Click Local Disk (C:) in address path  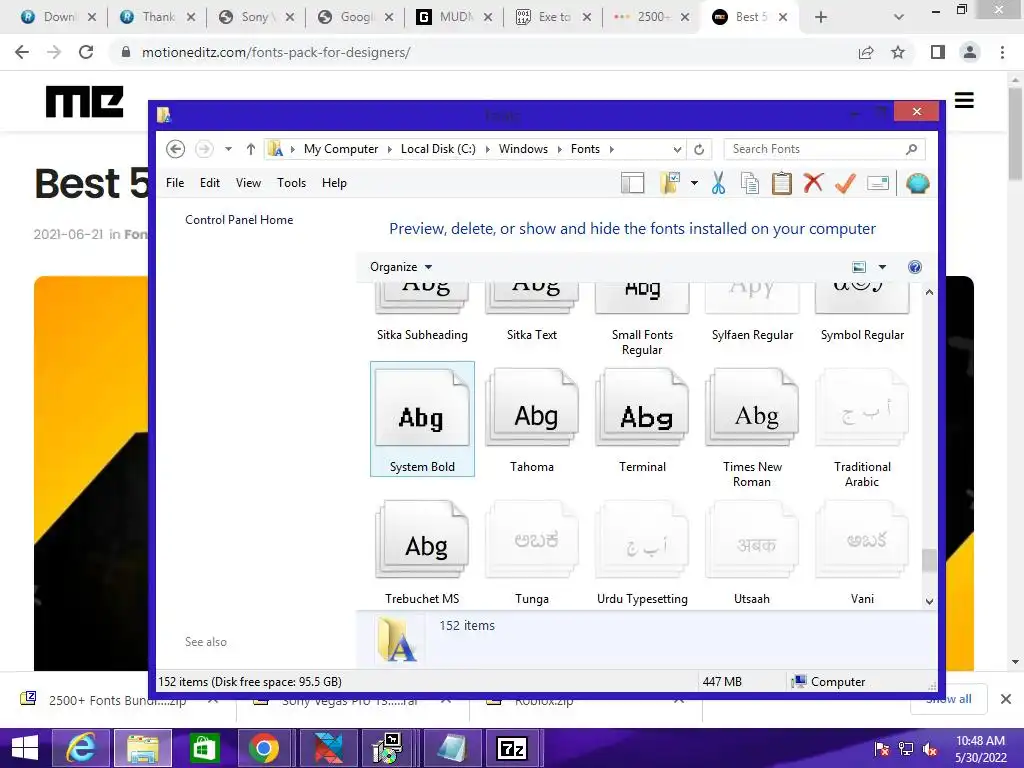[438, 149]
